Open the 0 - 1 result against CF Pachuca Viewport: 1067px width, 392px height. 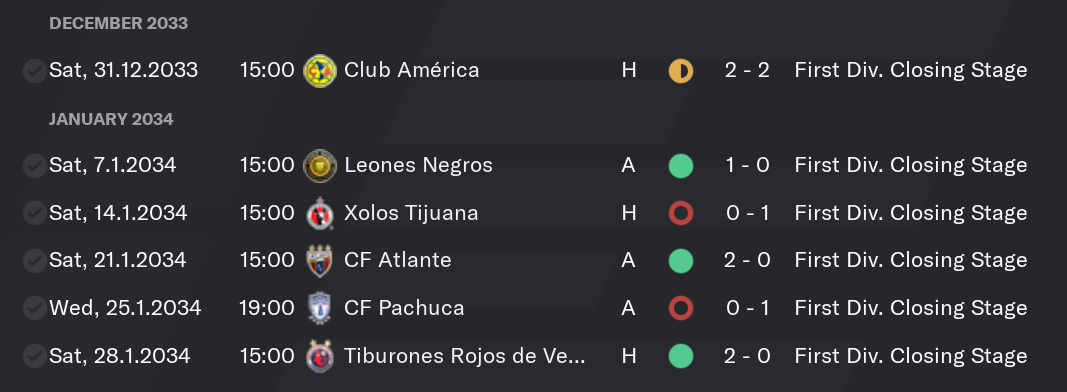coord(747,308)
